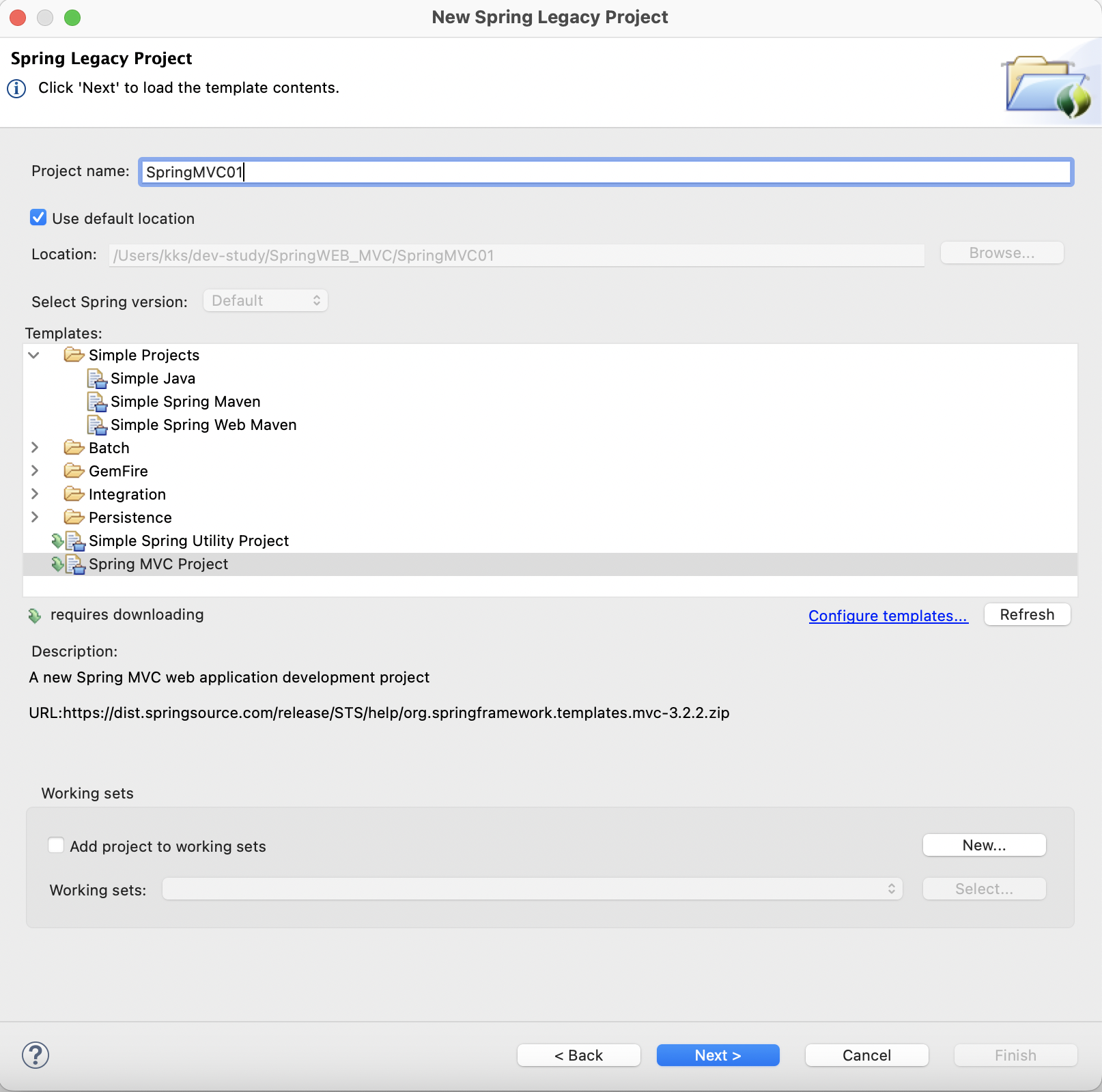Uncheck Use default location

pos(38,218)
